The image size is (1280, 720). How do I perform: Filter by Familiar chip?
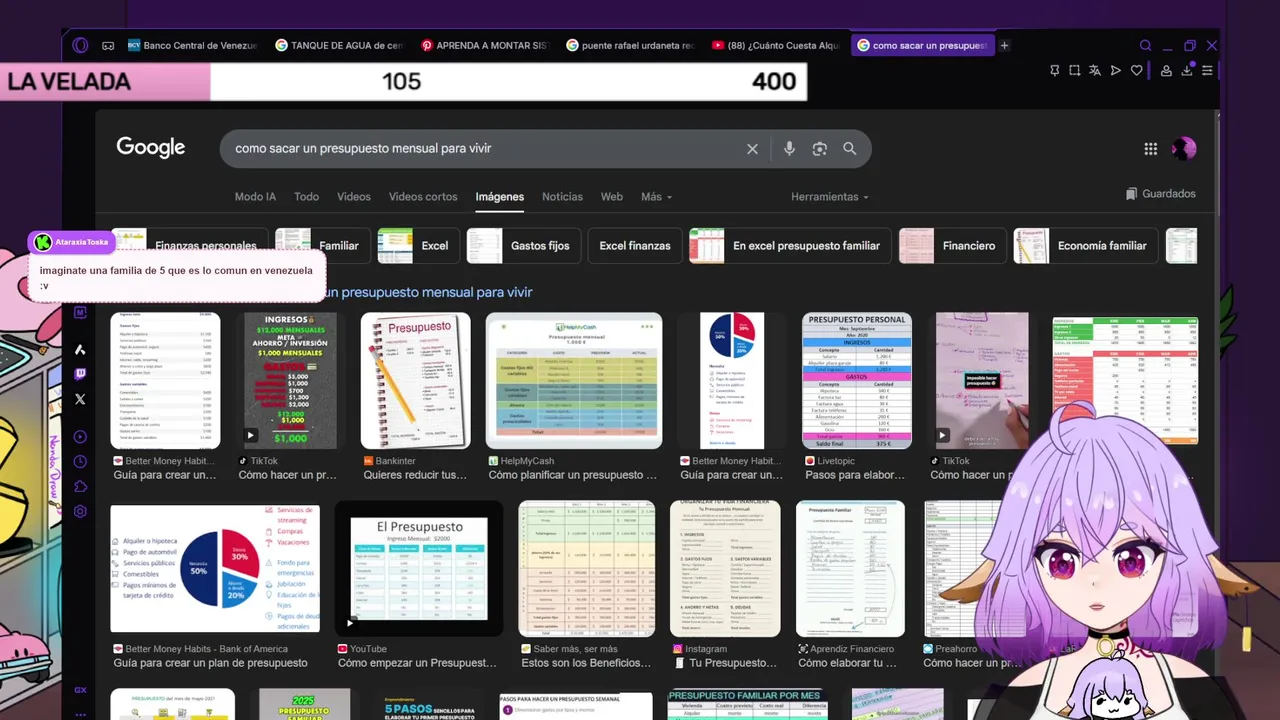[323, 246]
